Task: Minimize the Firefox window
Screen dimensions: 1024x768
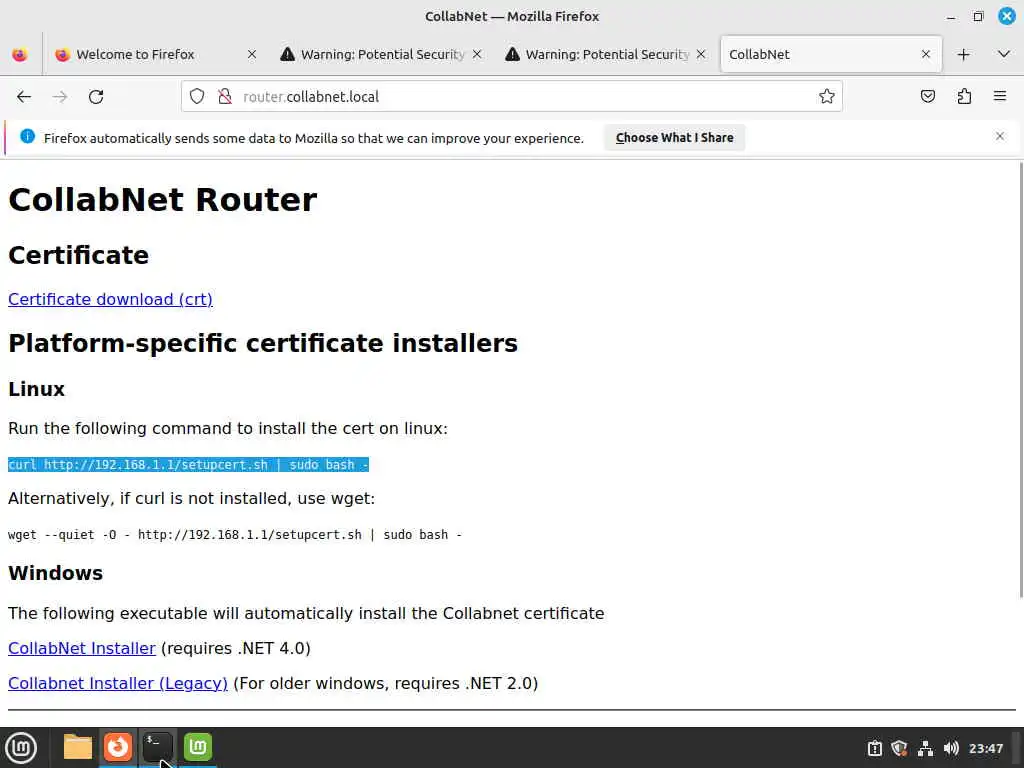Action: pyautogui.click(x=951, y=16)
